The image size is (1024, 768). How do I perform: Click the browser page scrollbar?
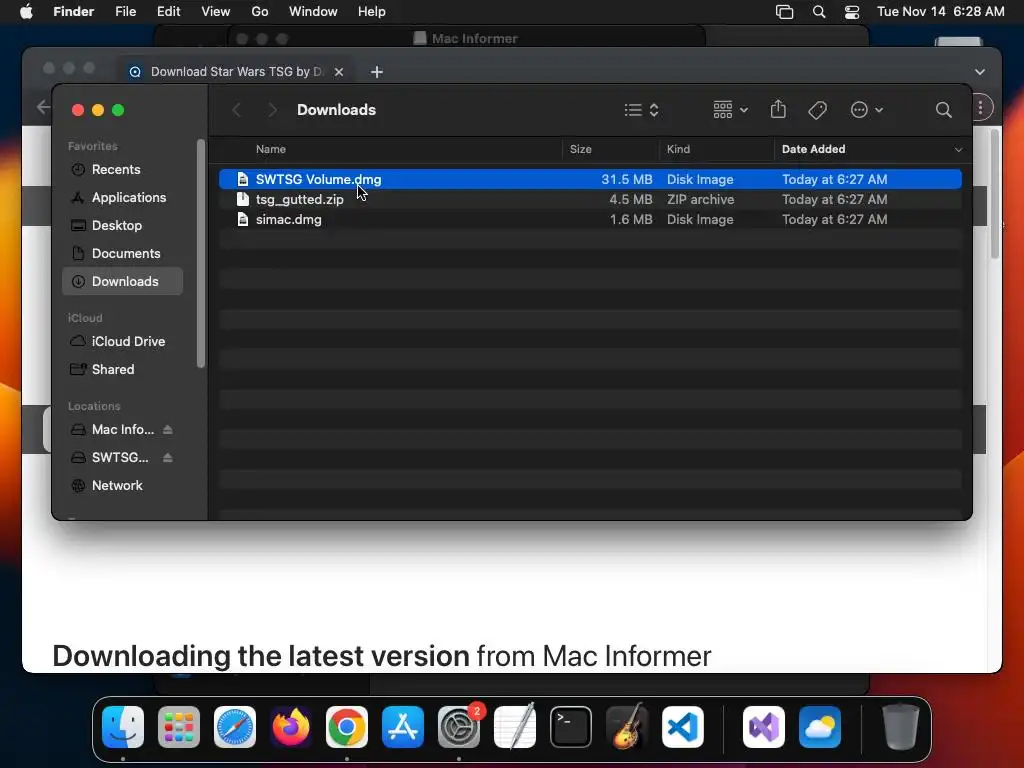pyautogui.click(x=995, y=194)
